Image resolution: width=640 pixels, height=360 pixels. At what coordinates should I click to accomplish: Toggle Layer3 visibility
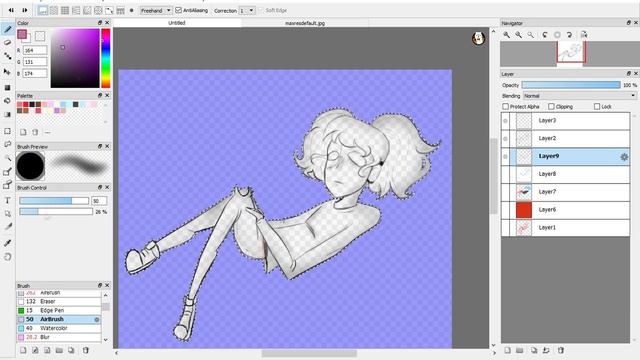pos(505,121)
